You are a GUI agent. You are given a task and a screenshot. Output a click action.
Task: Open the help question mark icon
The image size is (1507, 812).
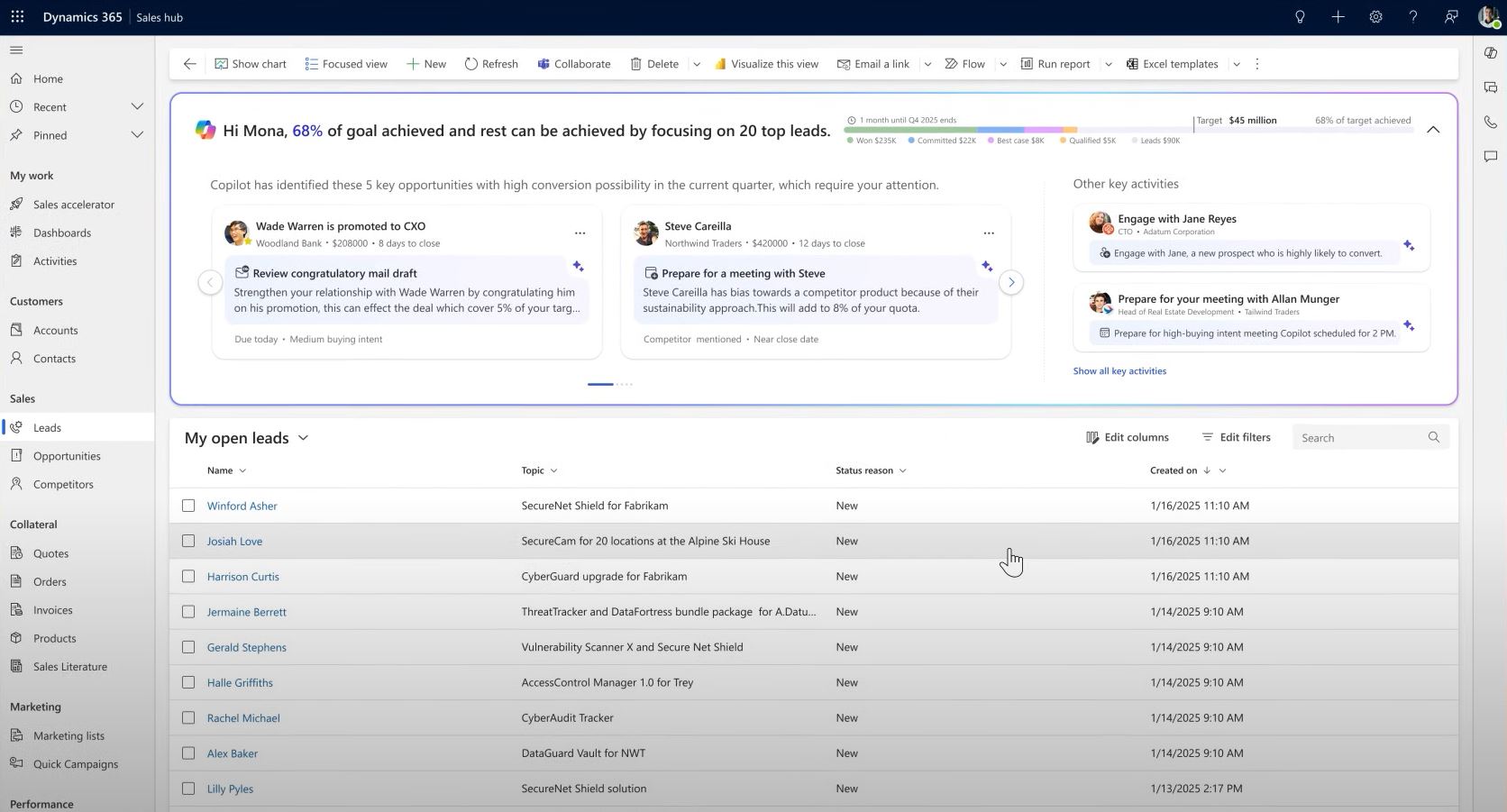pyautogui.click(x=1413, y=17)
